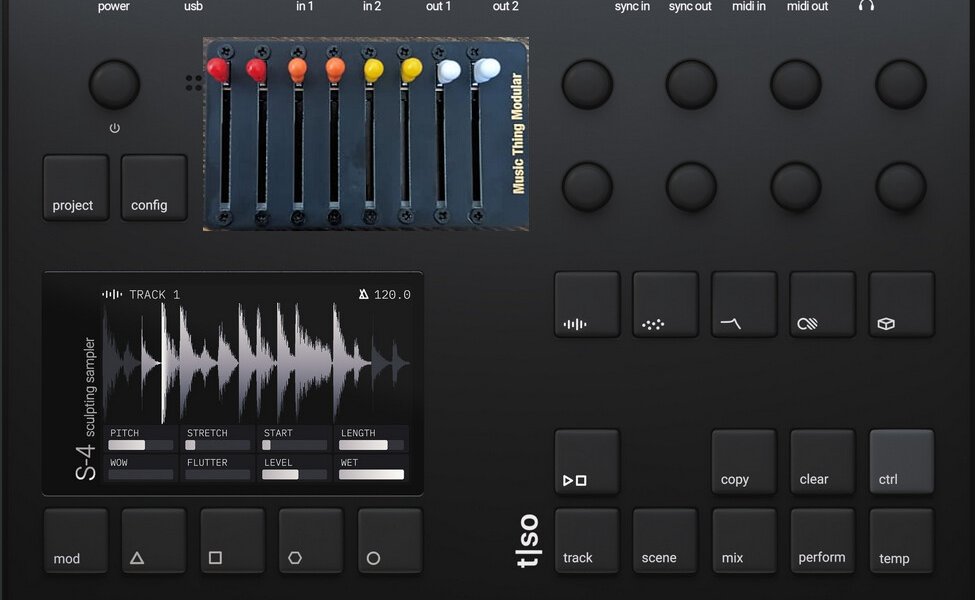Open the mix page
The image size is (975, 600).
pos(744,541)
